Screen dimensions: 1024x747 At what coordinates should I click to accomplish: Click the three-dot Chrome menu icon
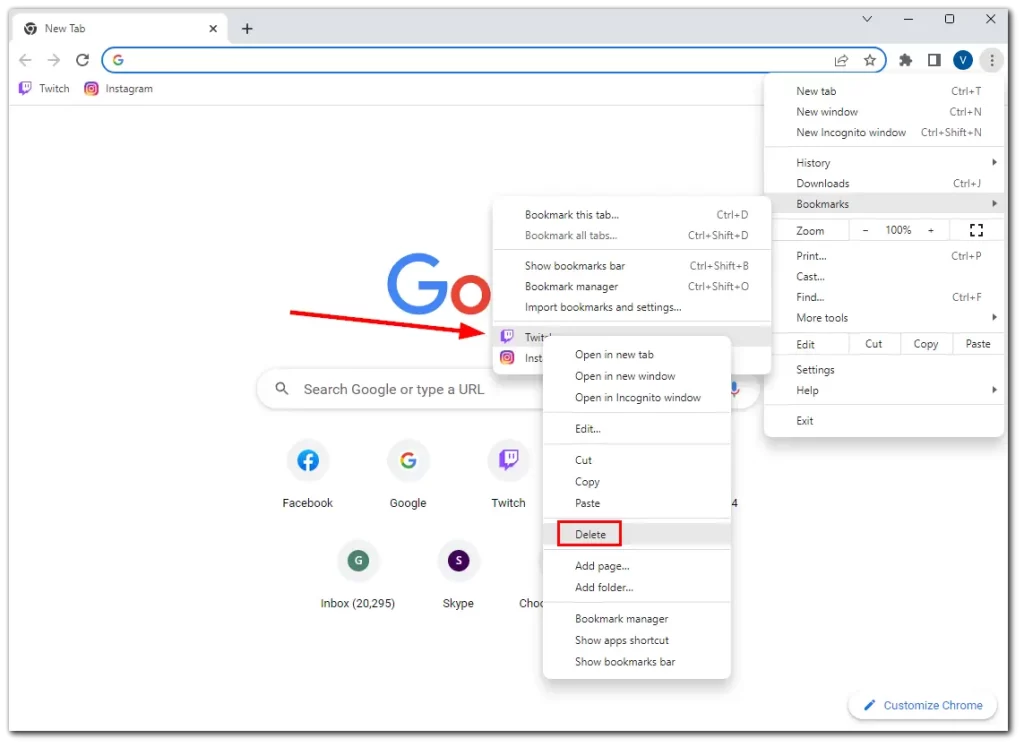tap(991, 60)
